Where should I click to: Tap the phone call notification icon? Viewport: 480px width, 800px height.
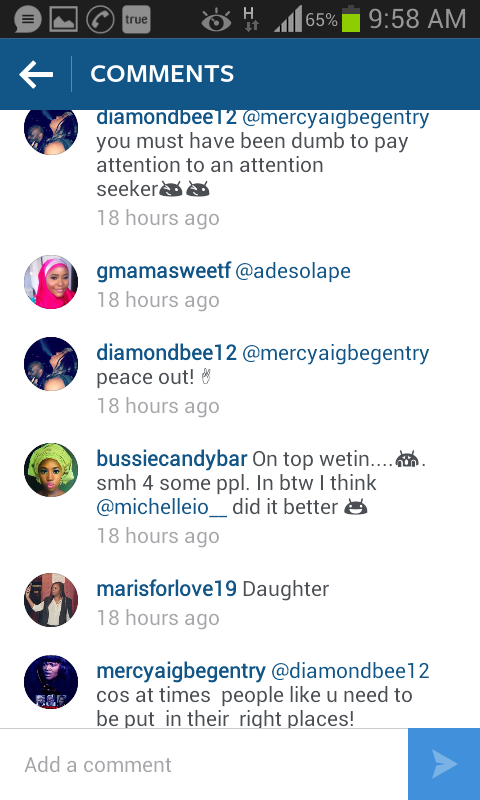pyautogui.click(x=100, y=19)
